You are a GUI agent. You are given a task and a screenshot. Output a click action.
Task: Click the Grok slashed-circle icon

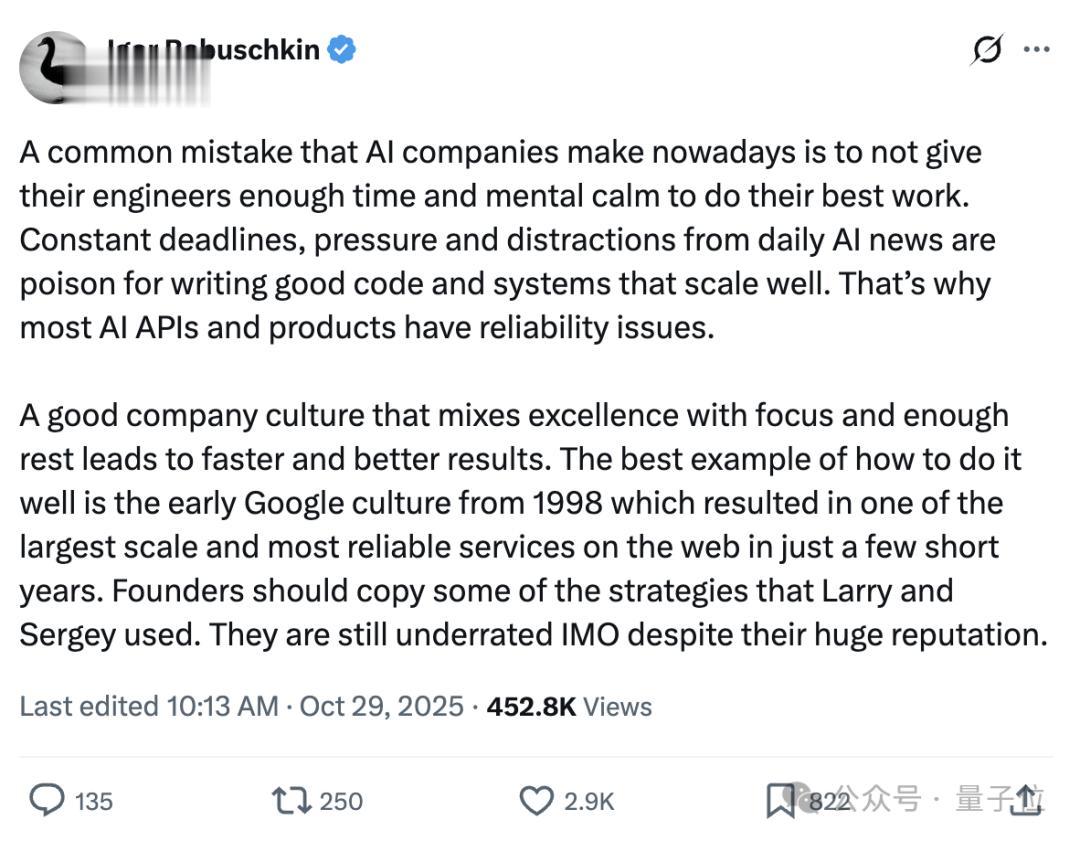[986, 50]
